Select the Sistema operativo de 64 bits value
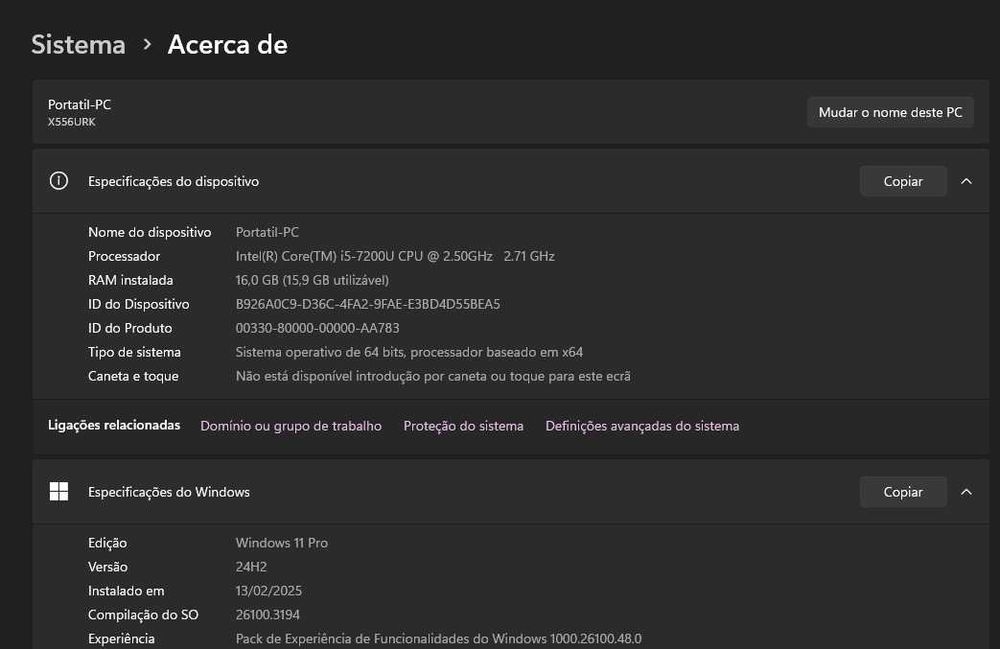The width and height of the screenshot is (1000, 649). [409, 352]
